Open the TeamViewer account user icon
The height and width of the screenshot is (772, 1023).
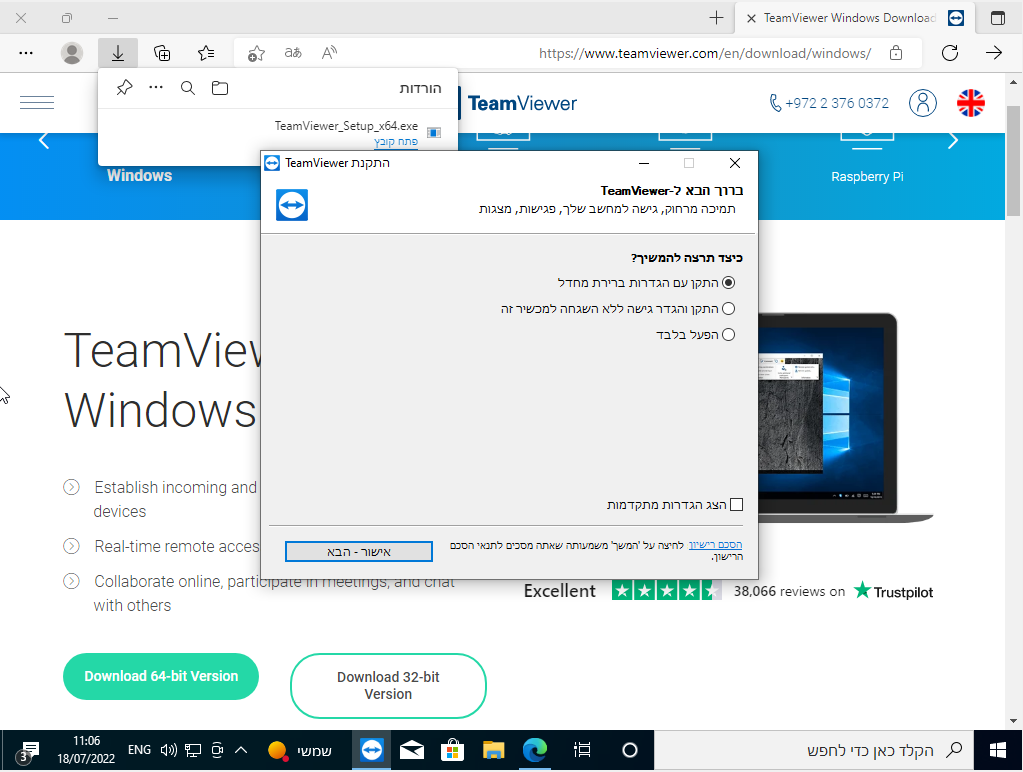pos(923,102)
